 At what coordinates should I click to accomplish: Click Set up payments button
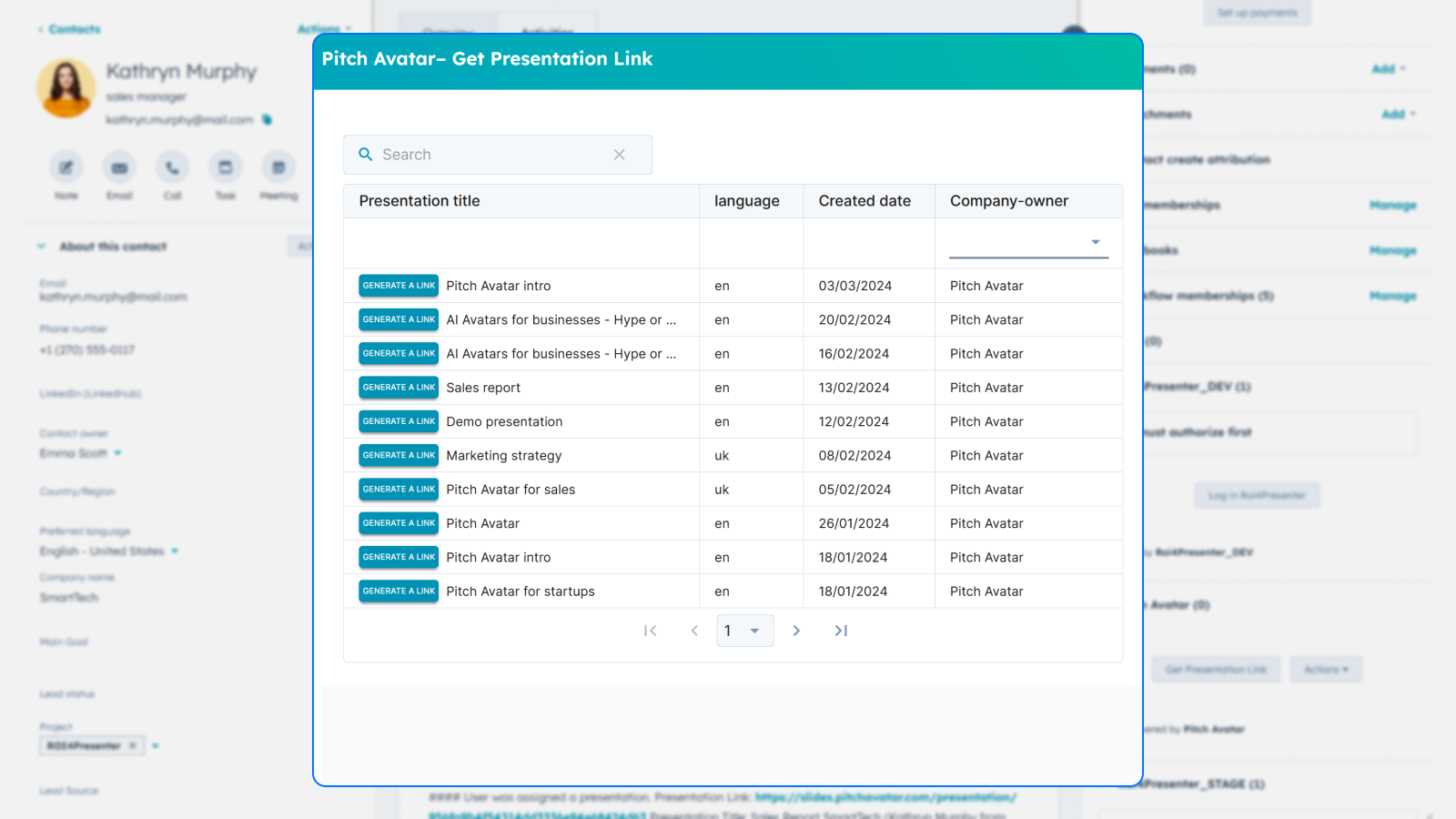tap(1257, 13)
